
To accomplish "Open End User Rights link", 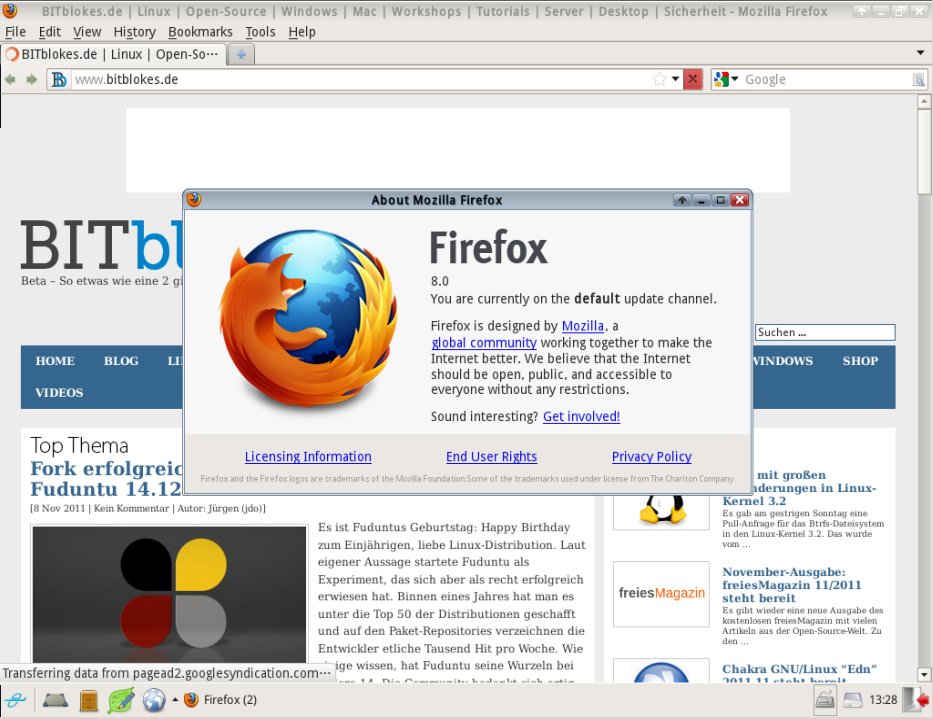I will coord(491,456).
